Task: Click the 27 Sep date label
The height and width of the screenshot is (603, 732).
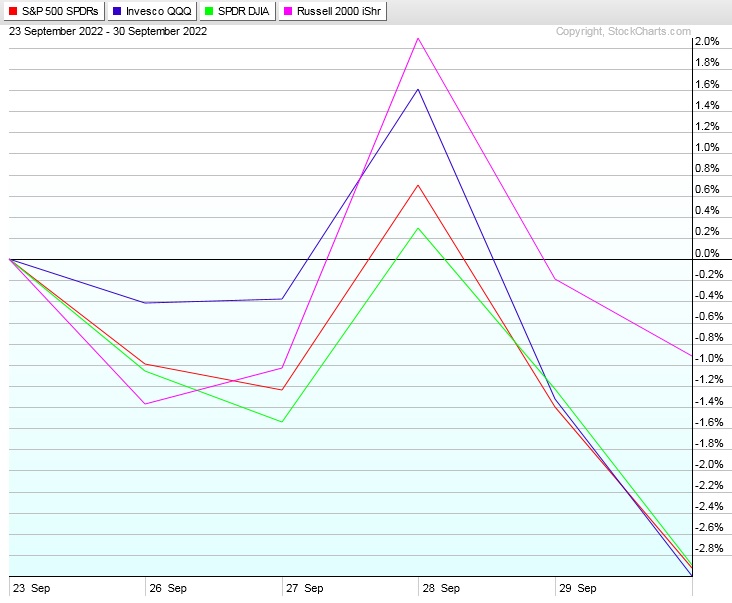Action: click(305, 588)
